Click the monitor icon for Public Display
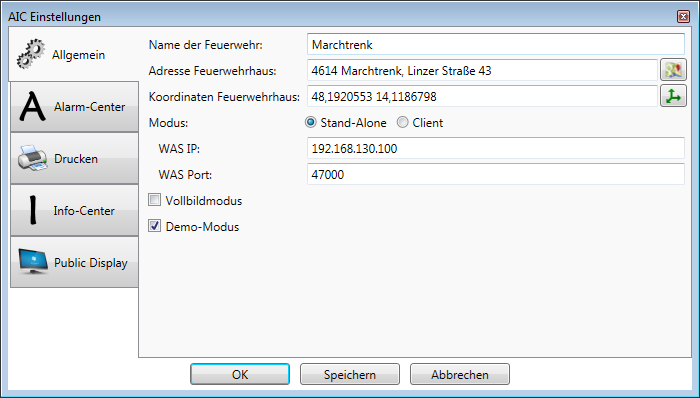 [x=33, y=261]
